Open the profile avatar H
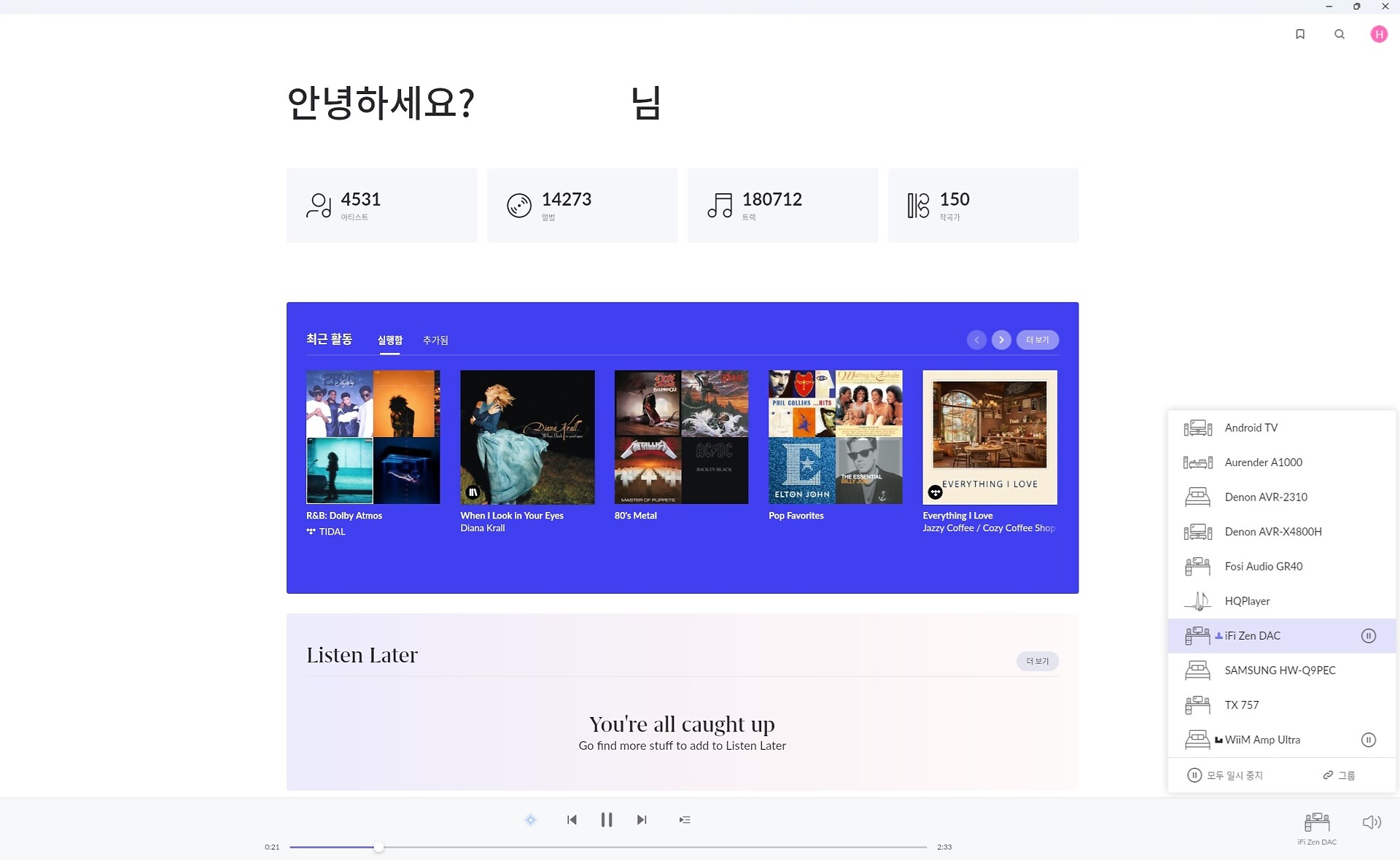 point(1378,34)
